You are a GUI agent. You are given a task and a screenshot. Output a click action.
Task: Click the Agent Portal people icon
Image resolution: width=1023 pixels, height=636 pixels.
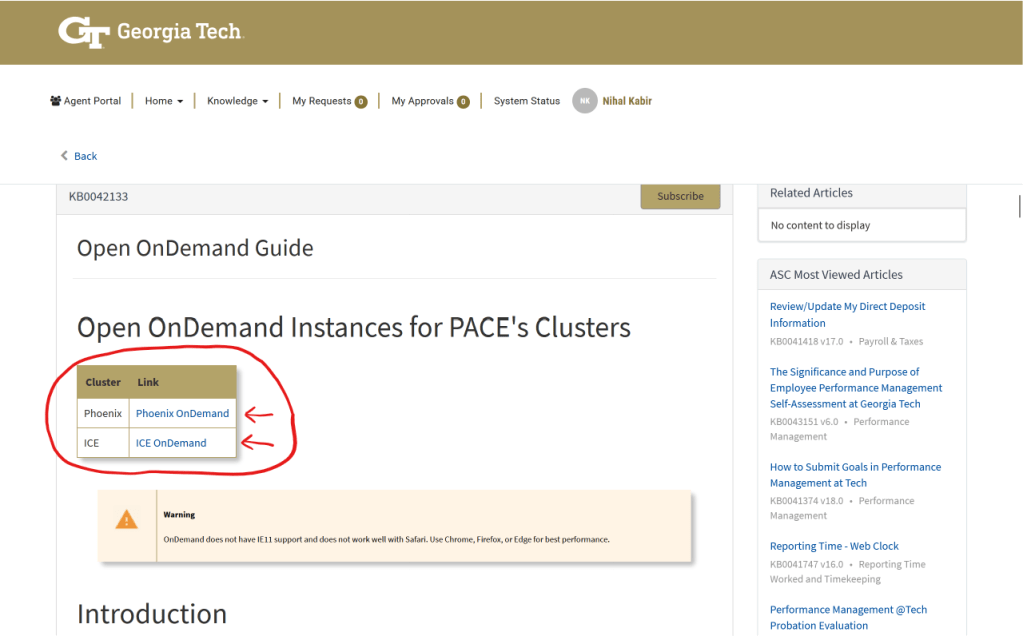[x=55, y=100]
